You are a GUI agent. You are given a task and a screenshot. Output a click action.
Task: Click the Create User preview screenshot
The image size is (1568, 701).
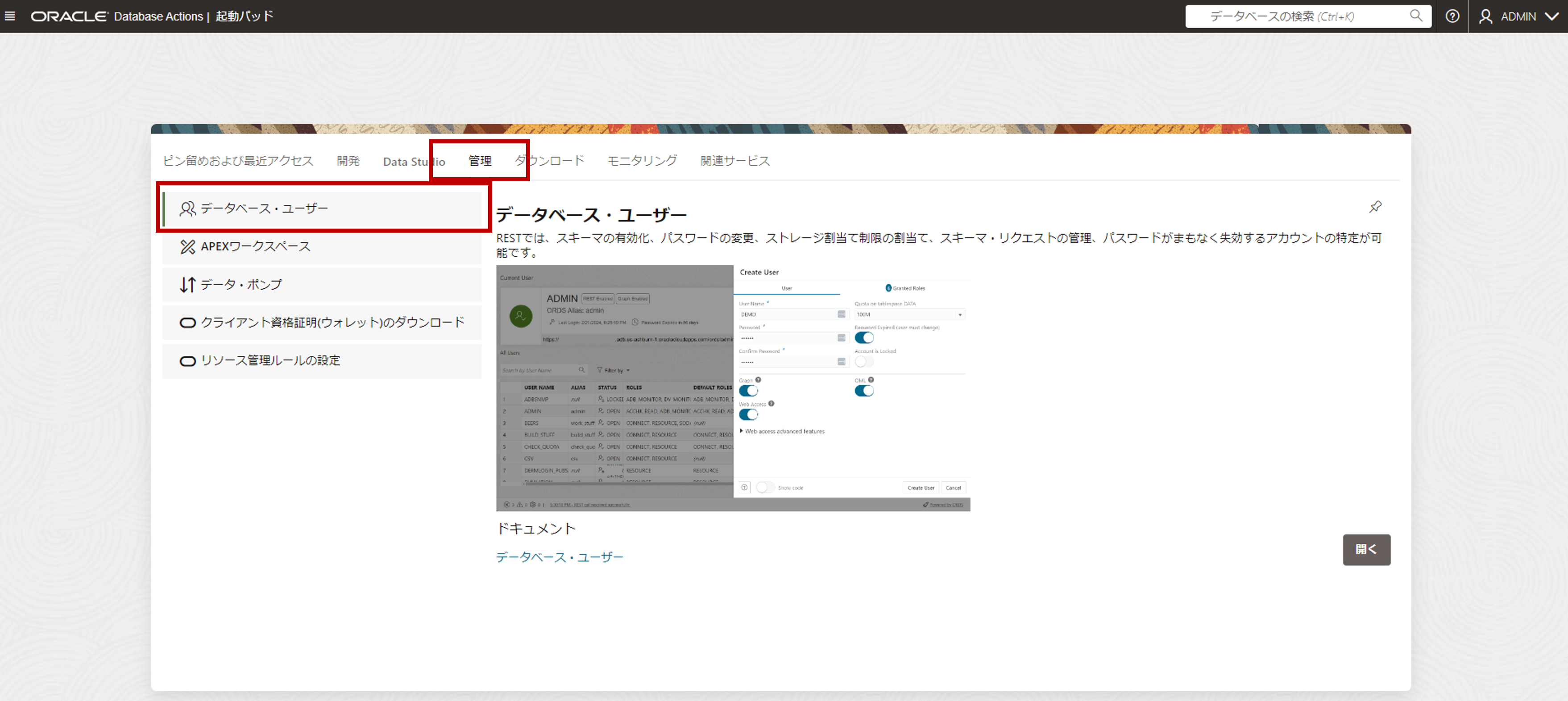pyautogui.click(x=733, y=388)
